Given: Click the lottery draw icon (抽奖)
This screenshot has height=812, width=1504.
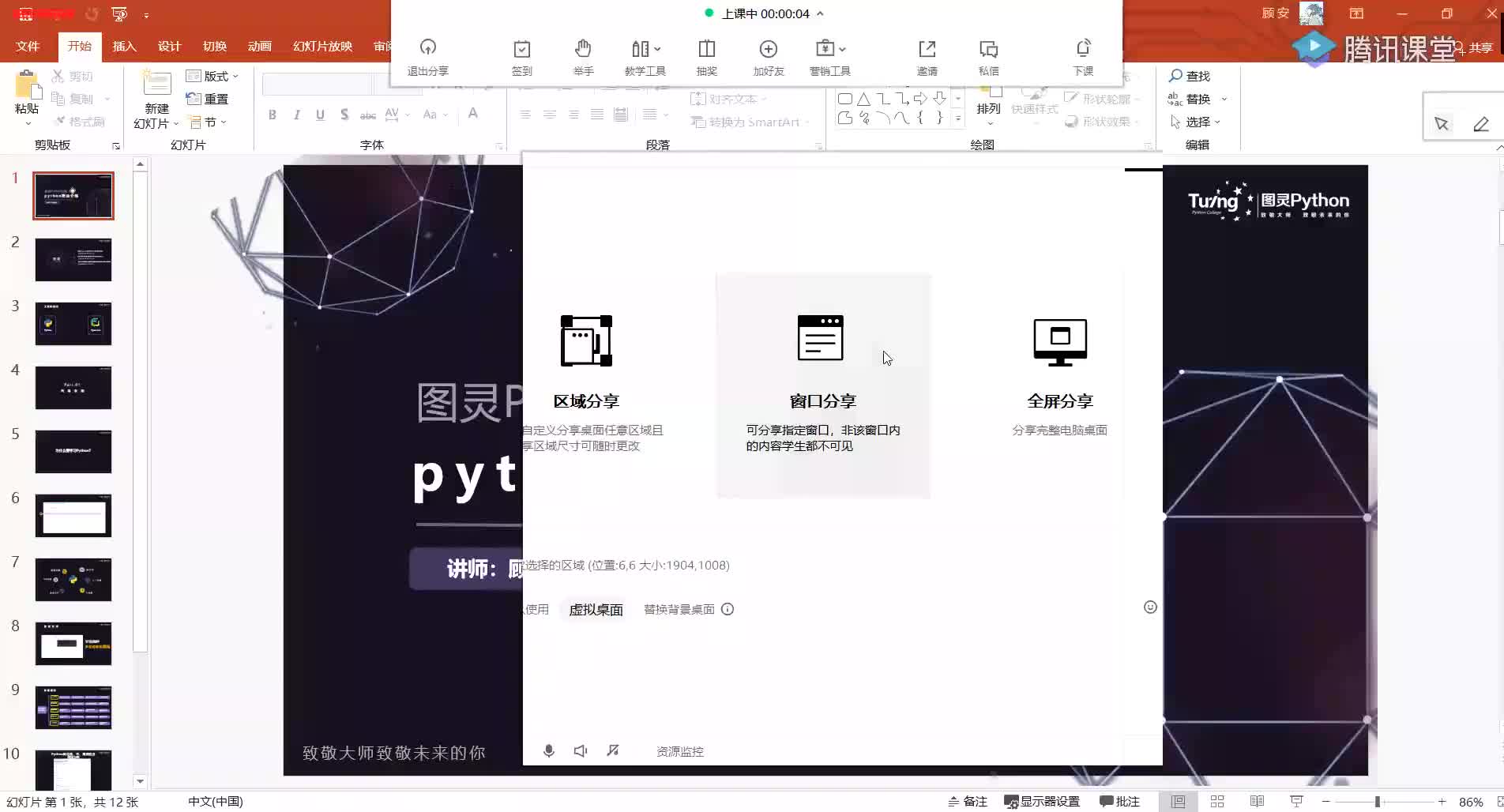Looking at the screenshot, I should (x=707, y=57).
